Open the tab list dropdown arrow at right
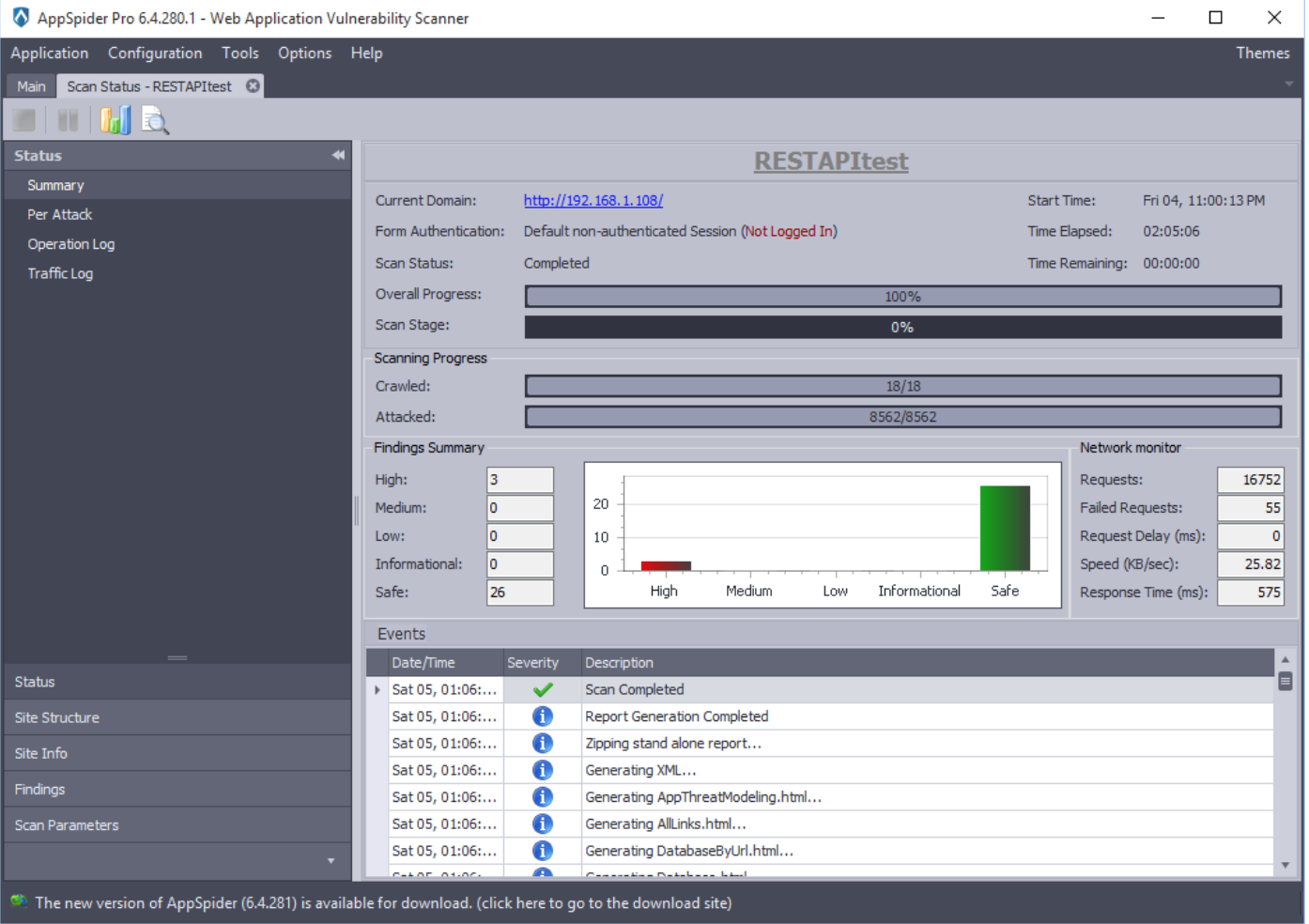The height and width of the screenshot is (924, 1309). click(x=1288, y=85)
